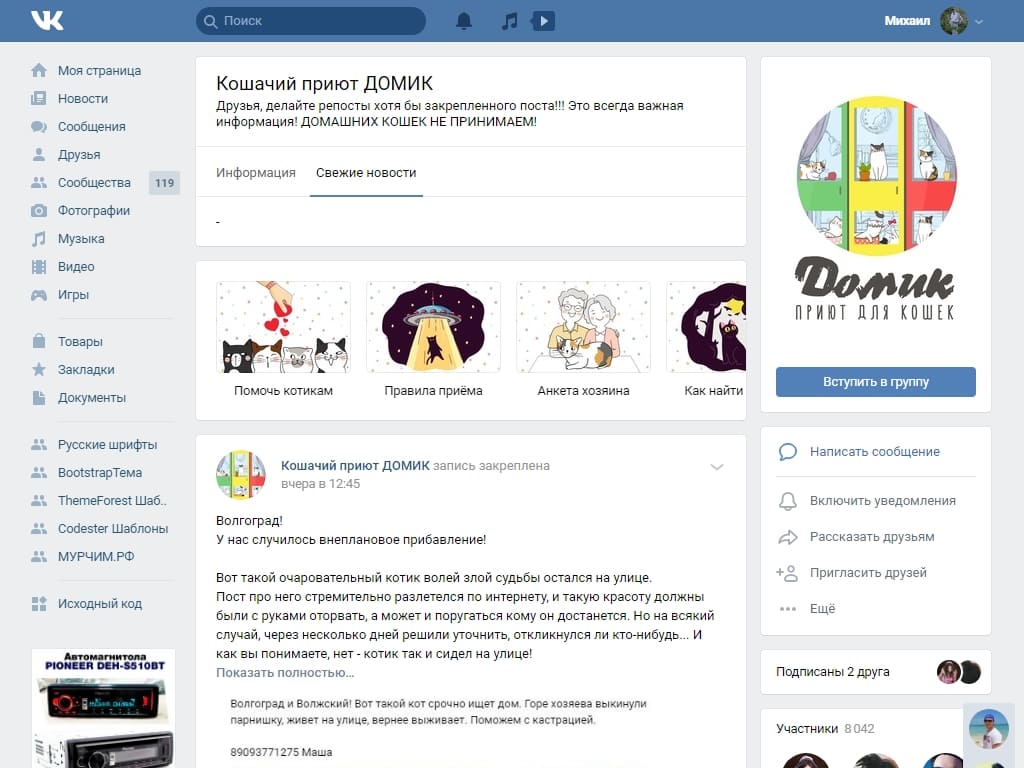Image resolution: width=1024 pixels, height=768 pixels.
Task: Open Фотографии in the left sidebar
Action: (93, 211)
